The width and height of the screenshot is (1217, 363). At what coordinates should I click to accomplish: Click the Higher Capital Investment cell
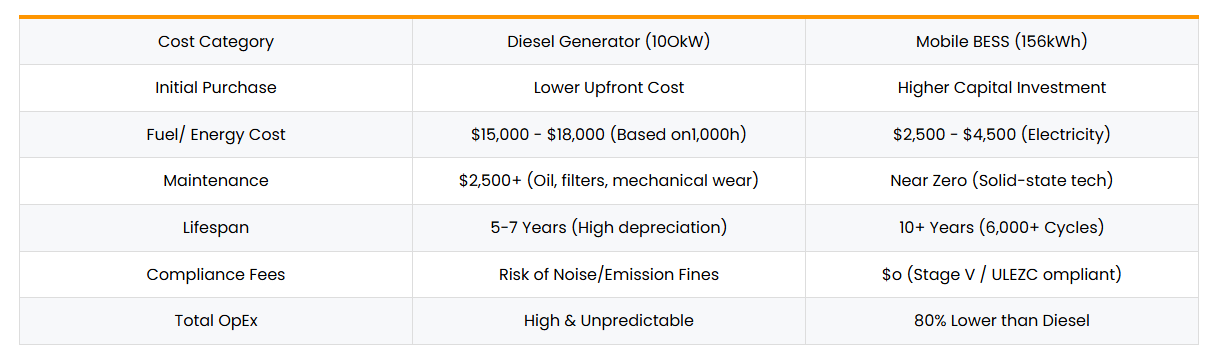click(1002, 88)
